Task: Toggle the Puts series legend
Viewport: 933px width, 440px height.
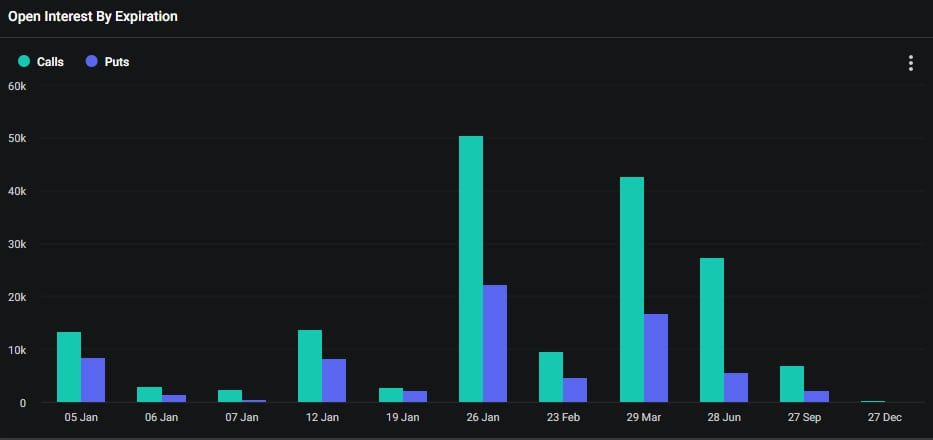Action: click(107, 61)
